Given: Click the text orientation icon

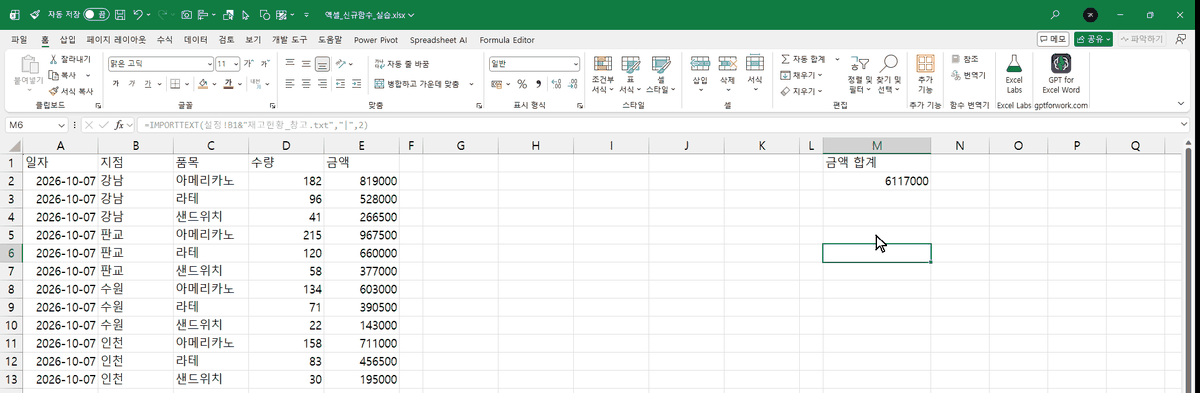Looking at the screenshot, I should (342, 63).
